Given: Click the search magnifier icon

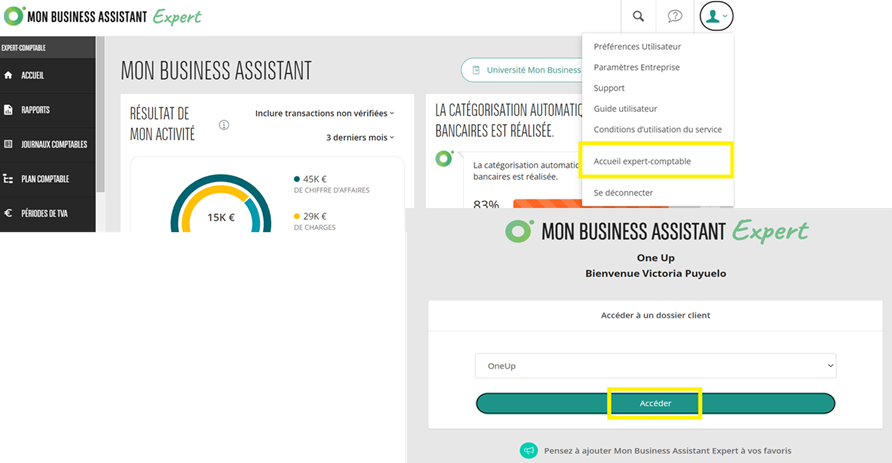Looking at the screenshot, I should point(638,16).
